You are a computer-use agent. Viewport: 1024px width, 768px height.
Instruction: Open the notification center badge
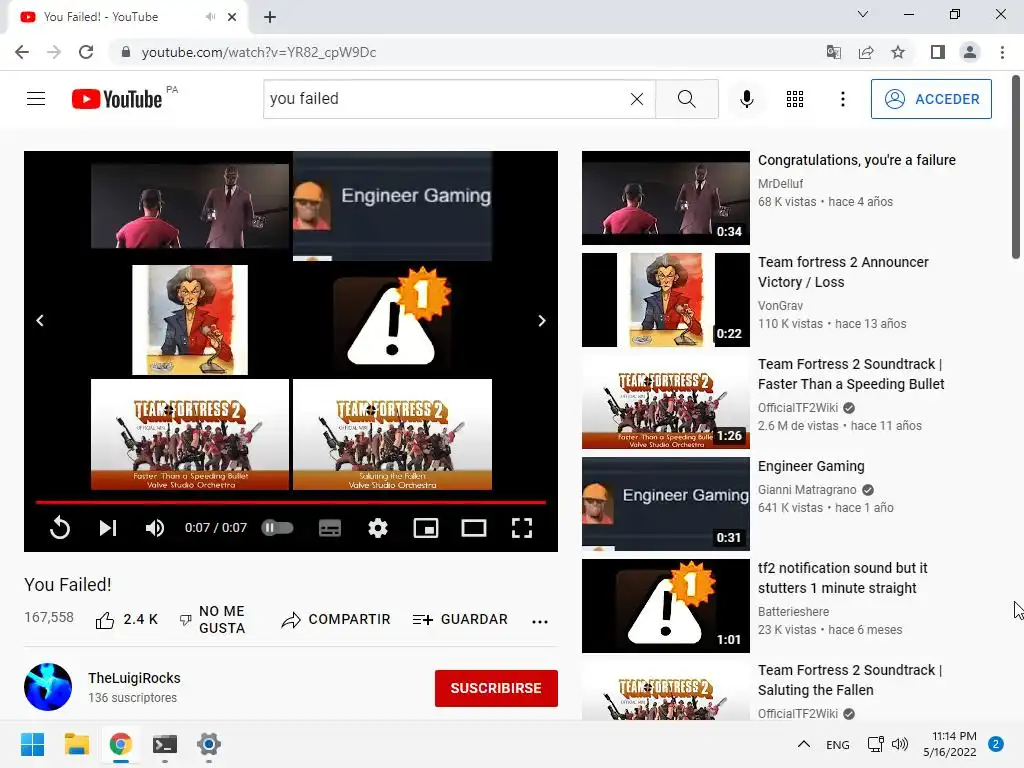click(x=996, y=744)
